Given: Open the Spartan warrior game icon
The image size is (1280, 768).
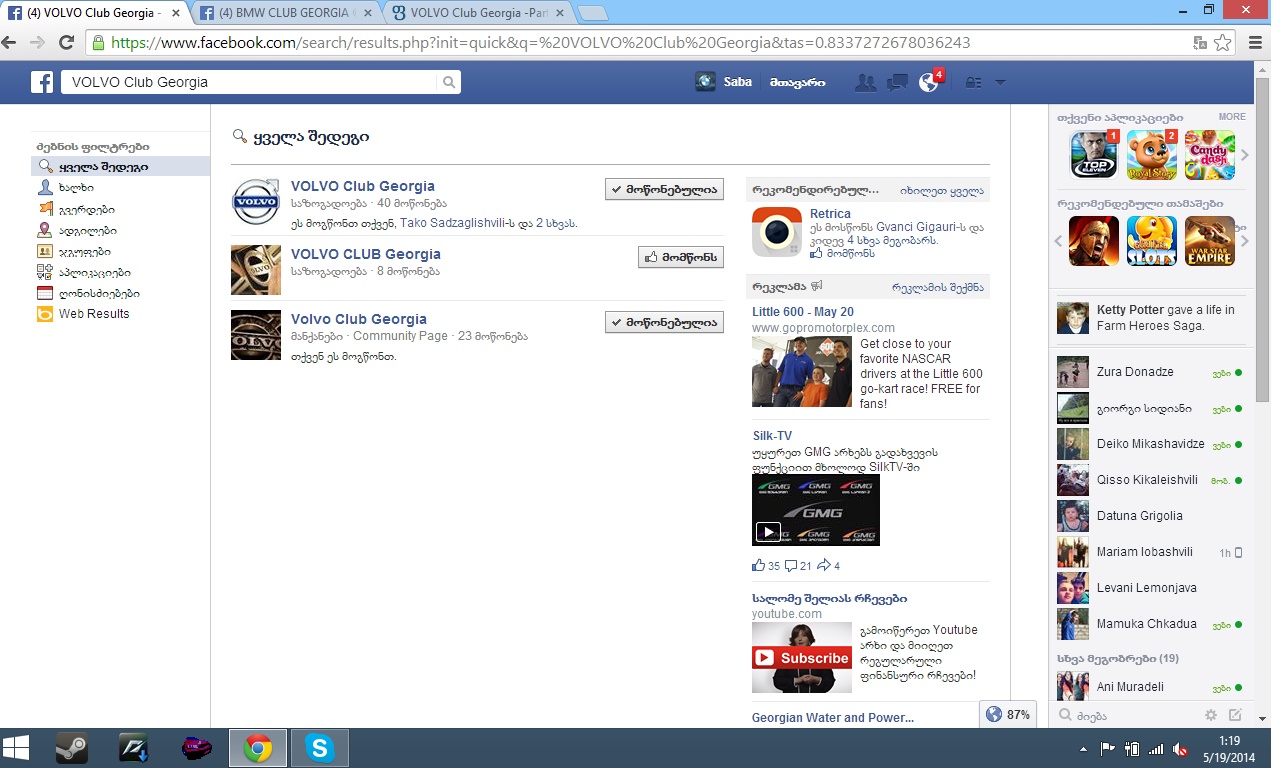Looking at the screenshot, I should pyautogui.click(x=1093, y=241).
